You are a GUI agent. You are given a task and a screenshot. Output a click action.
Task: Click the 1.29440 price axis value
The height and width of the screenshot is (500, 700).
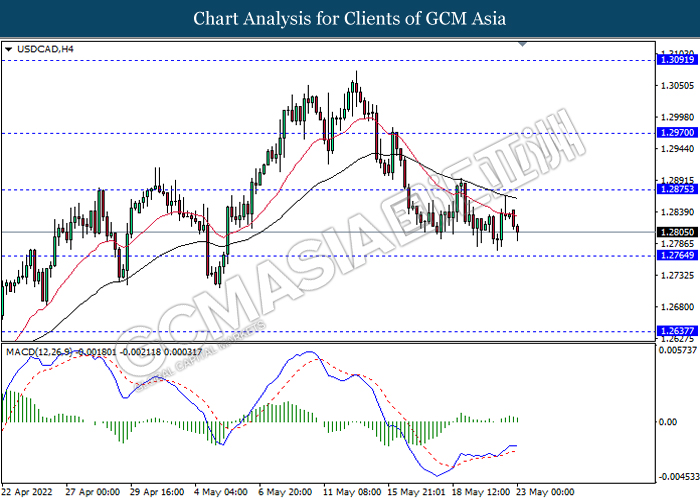pyautogui.click(x=677, y=149)
